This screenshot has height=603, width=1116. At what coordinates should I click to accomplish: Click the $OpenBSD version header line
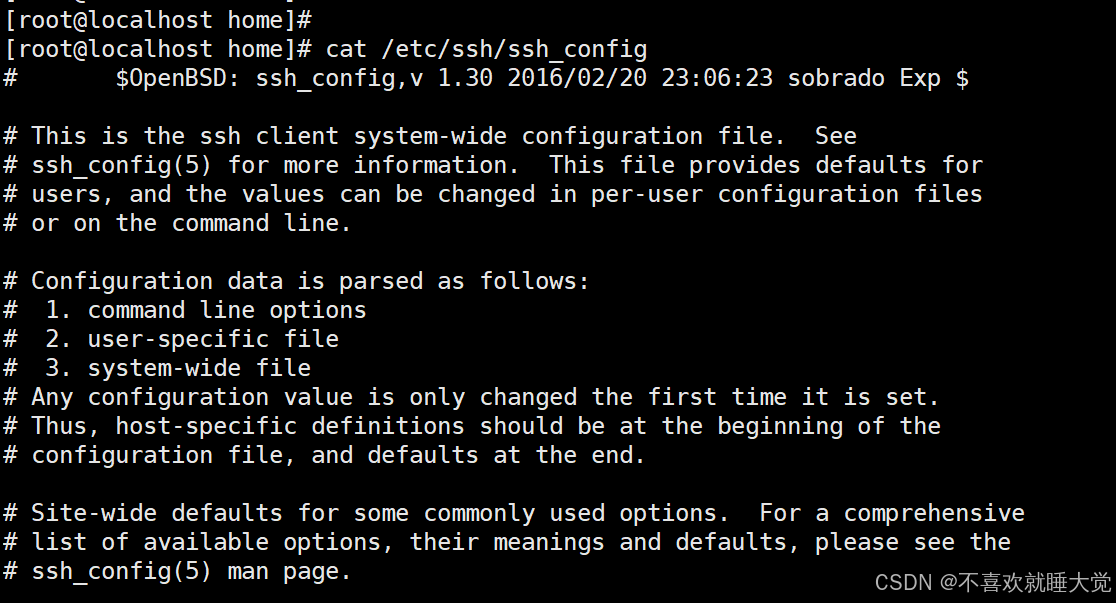click(486, 78)
